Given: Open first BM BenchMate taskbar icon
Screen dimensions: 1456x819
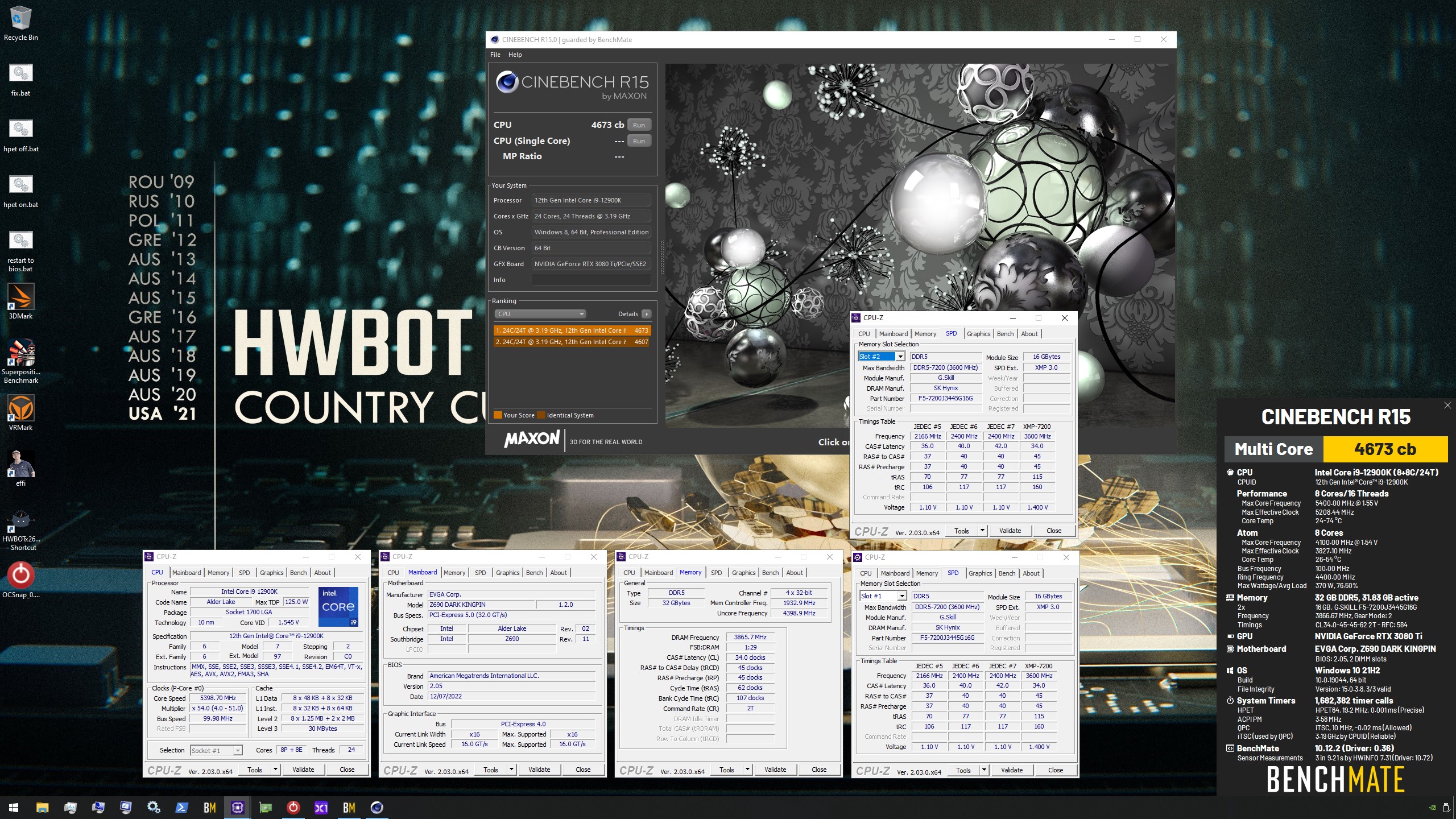Looking at the screenshot, I should pos(209,808).
